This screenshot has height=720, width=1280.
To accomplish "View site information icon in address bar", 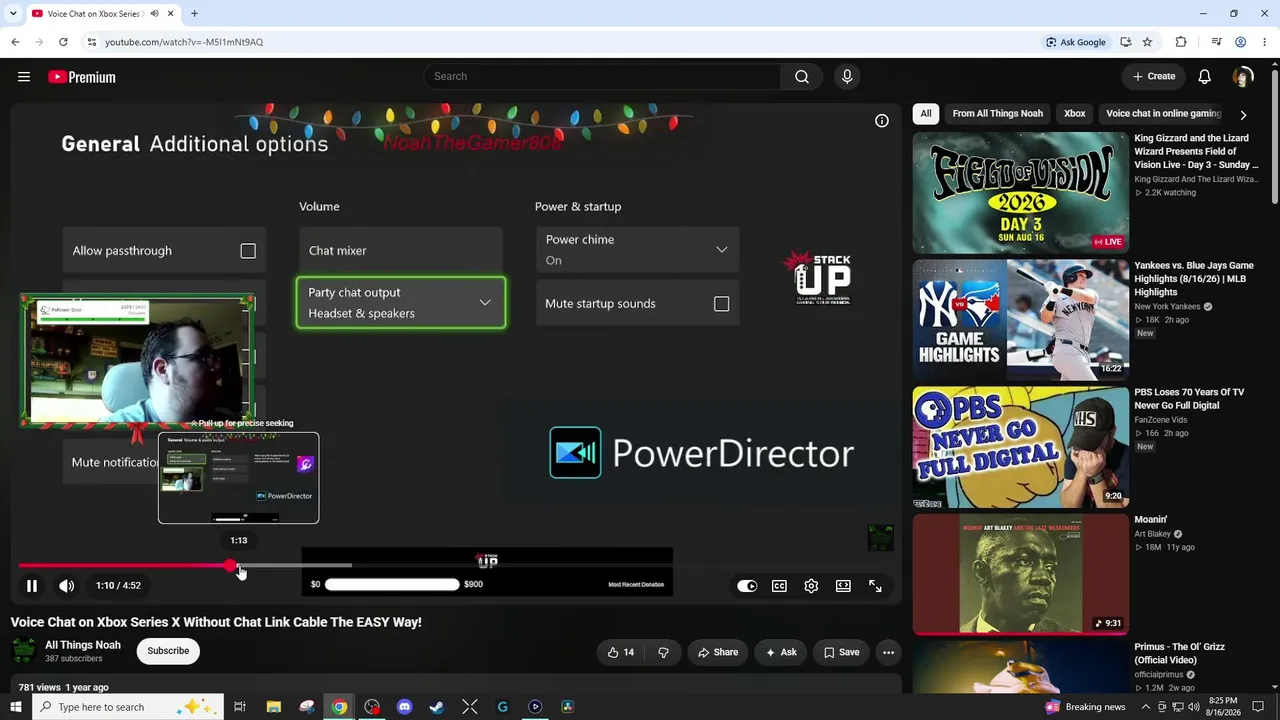I will point(91,42).
